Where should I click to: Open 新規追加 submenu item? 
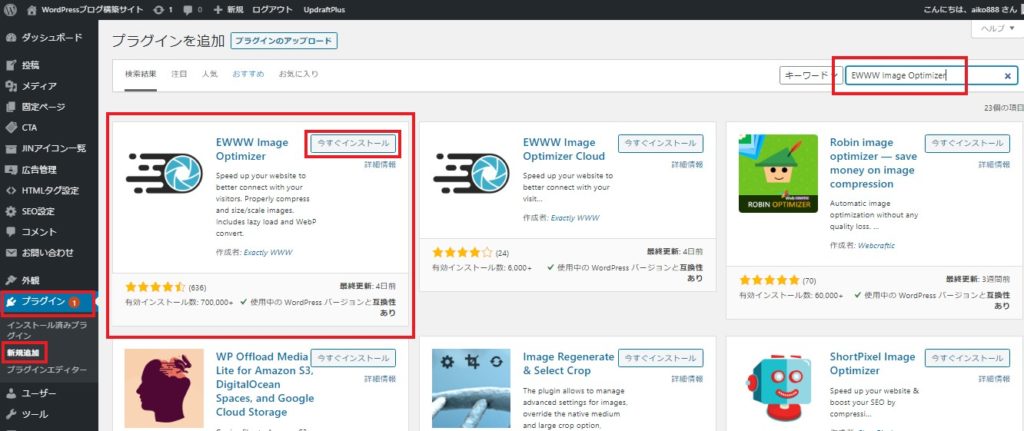pyautogui.click(x=23, y=353)
